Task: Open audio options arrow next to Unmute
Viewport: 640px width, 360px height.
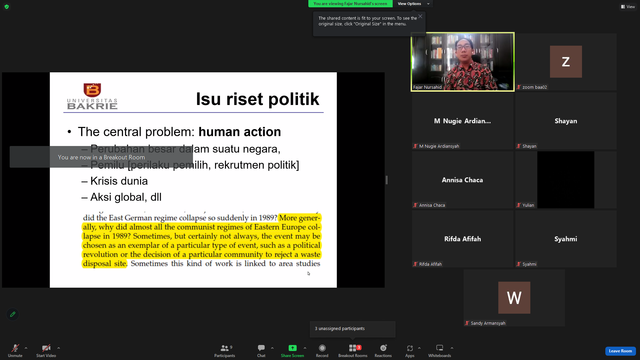Action: click(26, 348)
